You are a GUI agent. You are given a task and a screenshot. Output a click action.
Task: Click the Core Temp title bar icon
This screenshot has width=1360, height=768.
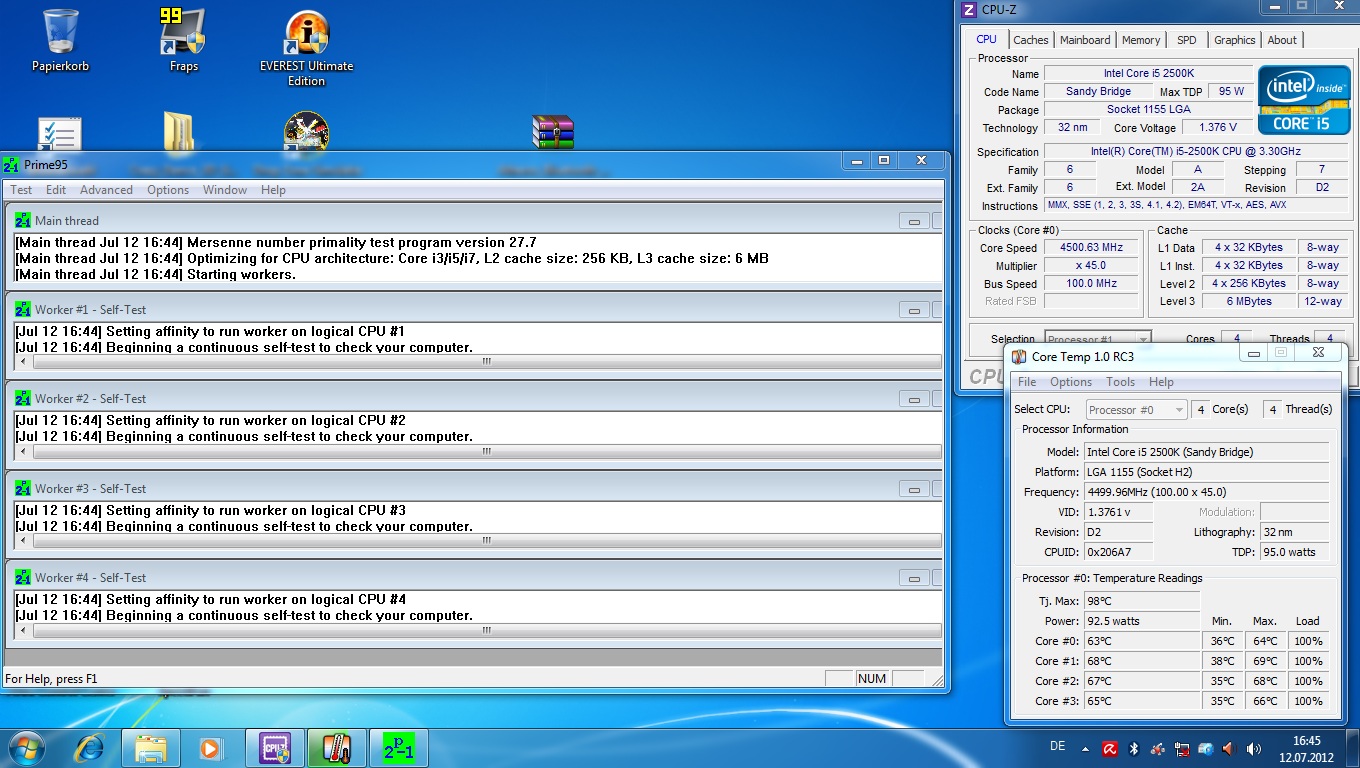pyautogui.click(x=1019, y=356)
